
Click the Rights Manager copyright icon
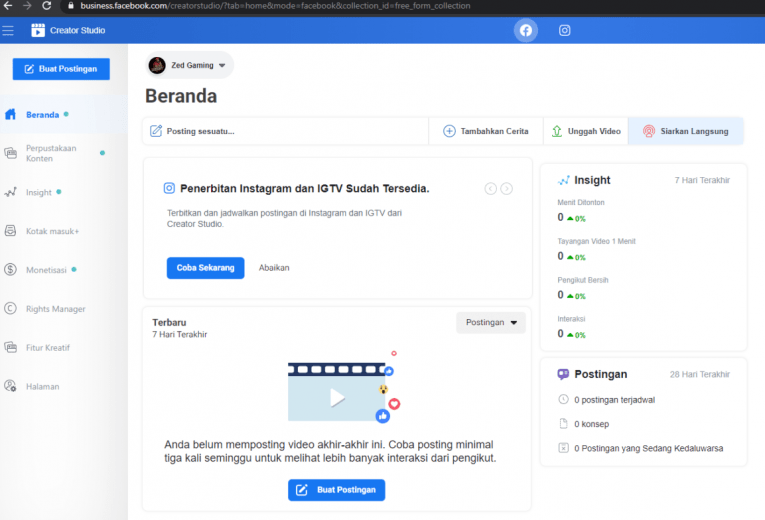[x=11, y=309]
